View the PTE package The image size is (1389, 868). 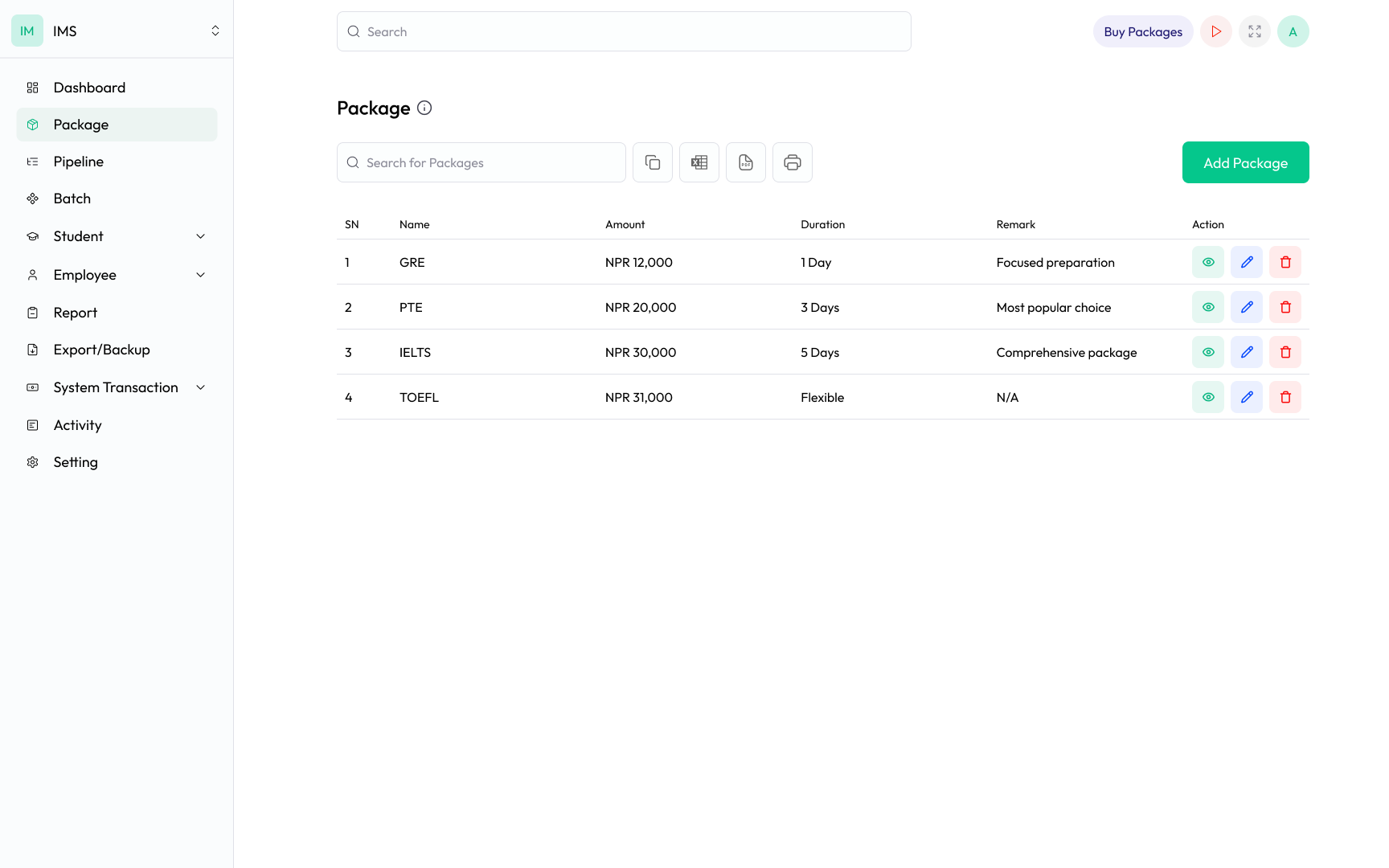pos(1208,307)
